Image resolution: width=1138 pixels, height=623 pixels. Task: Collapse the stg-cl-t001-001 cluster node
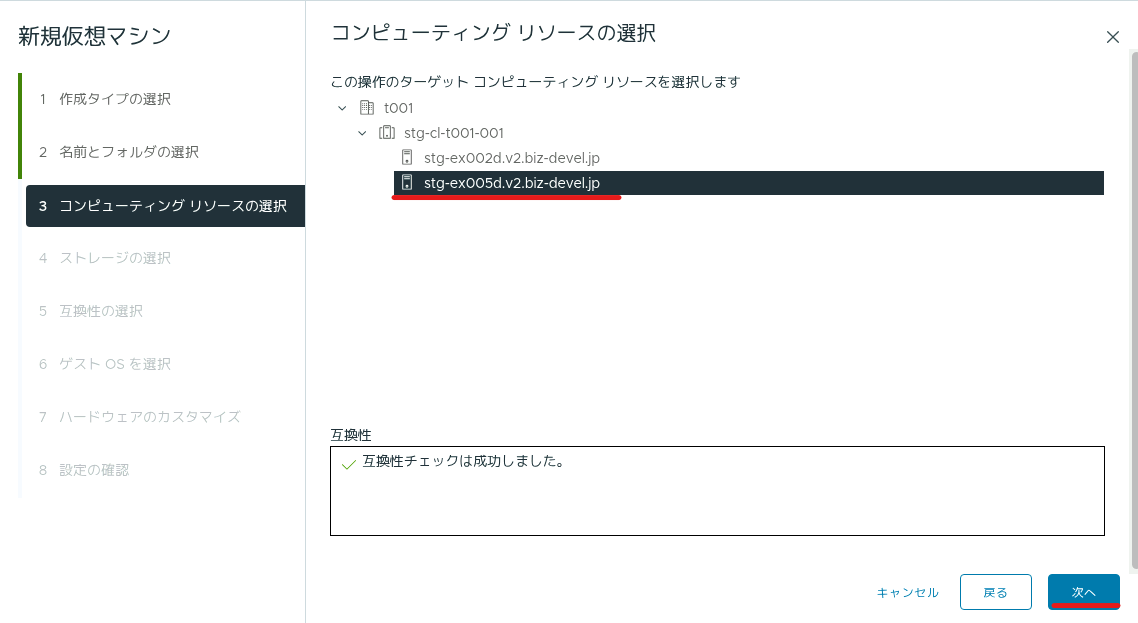[x=362, y=133]
